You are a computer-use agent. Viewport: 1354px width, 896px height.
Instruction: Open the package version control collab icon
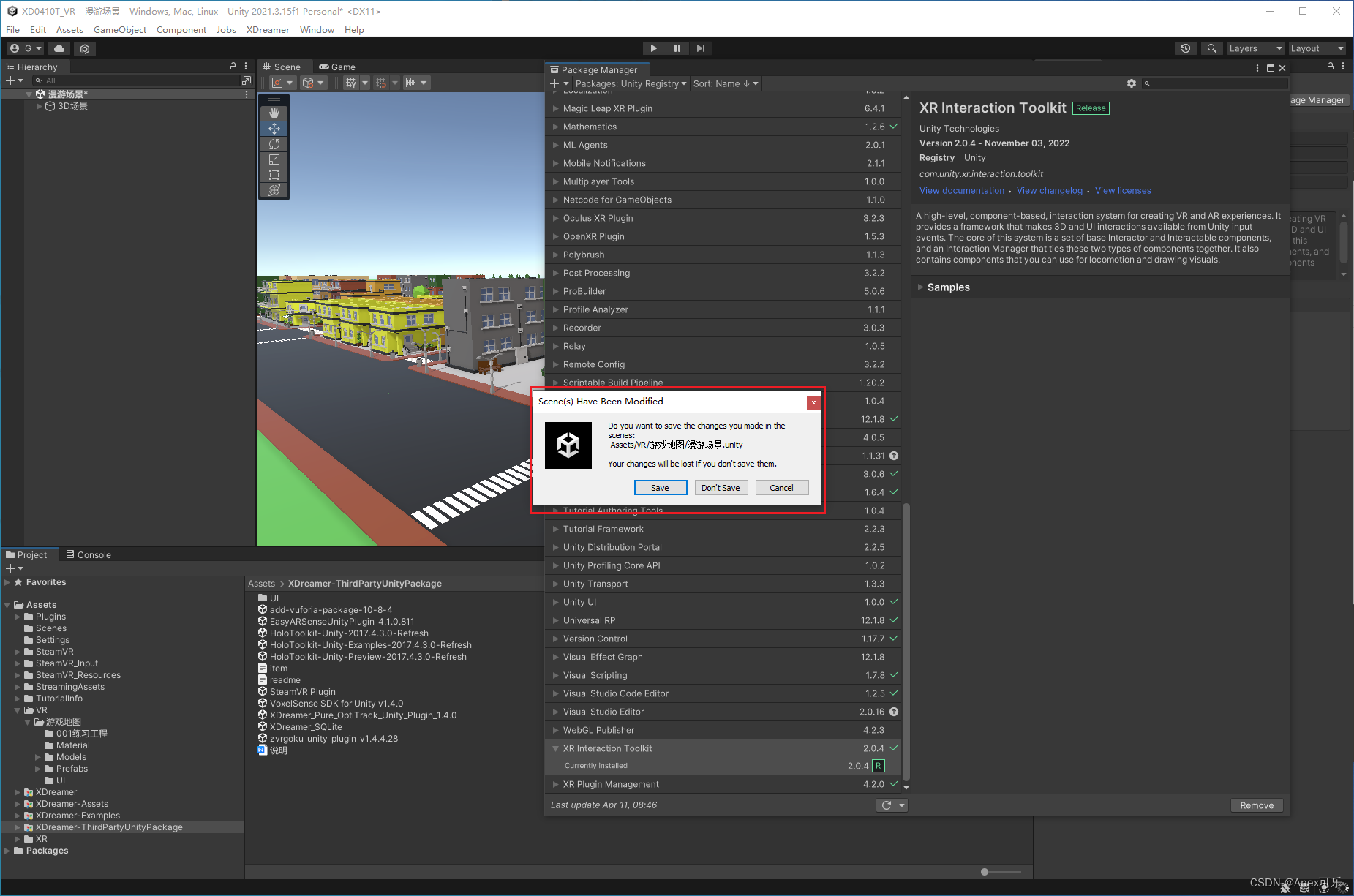[x=85, y=48]
